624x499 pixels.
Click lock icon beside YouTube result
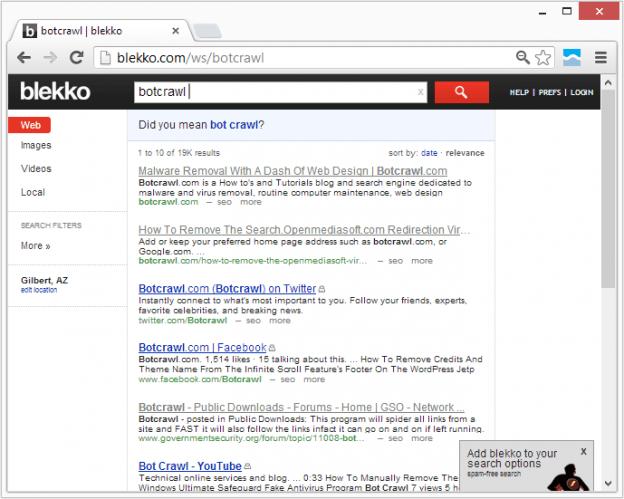(x=248, y=466)
